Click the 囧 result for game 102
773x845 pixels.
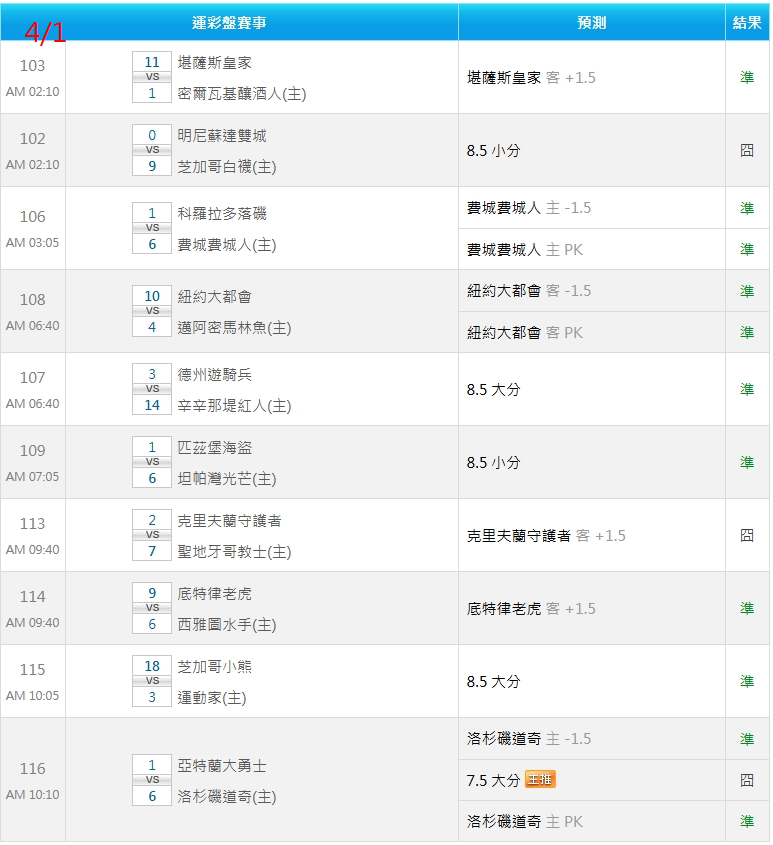click(747, 150)
